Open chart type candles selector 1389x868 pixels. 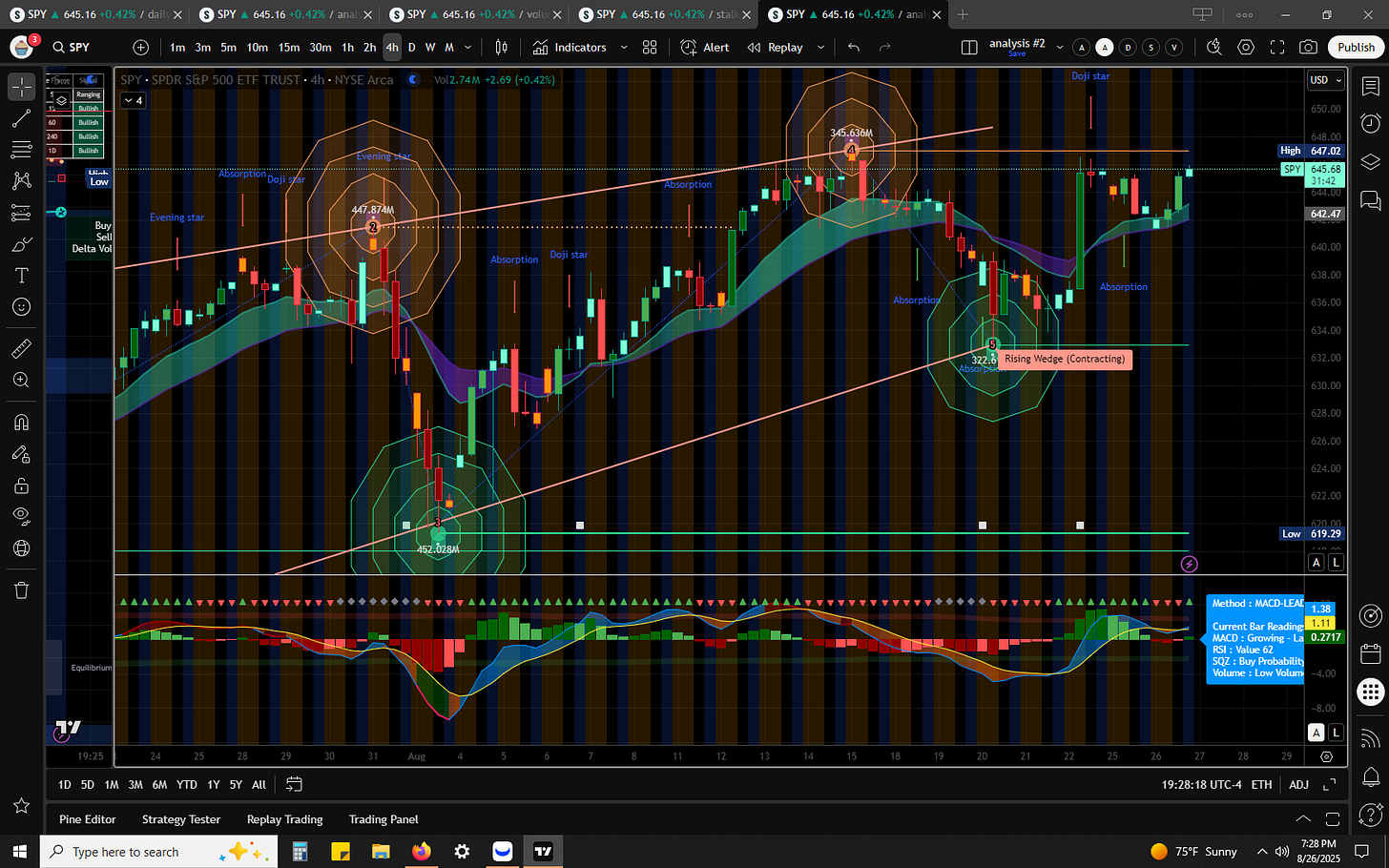click(x=502, y=48)
